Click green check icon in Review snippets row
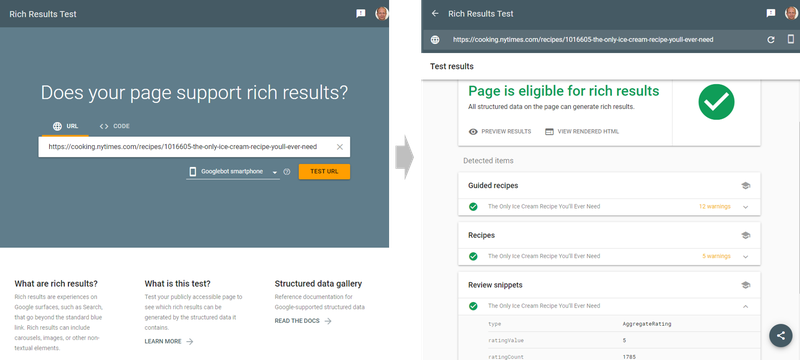Screen dimensions: 800x360 (x=473, y=306)
